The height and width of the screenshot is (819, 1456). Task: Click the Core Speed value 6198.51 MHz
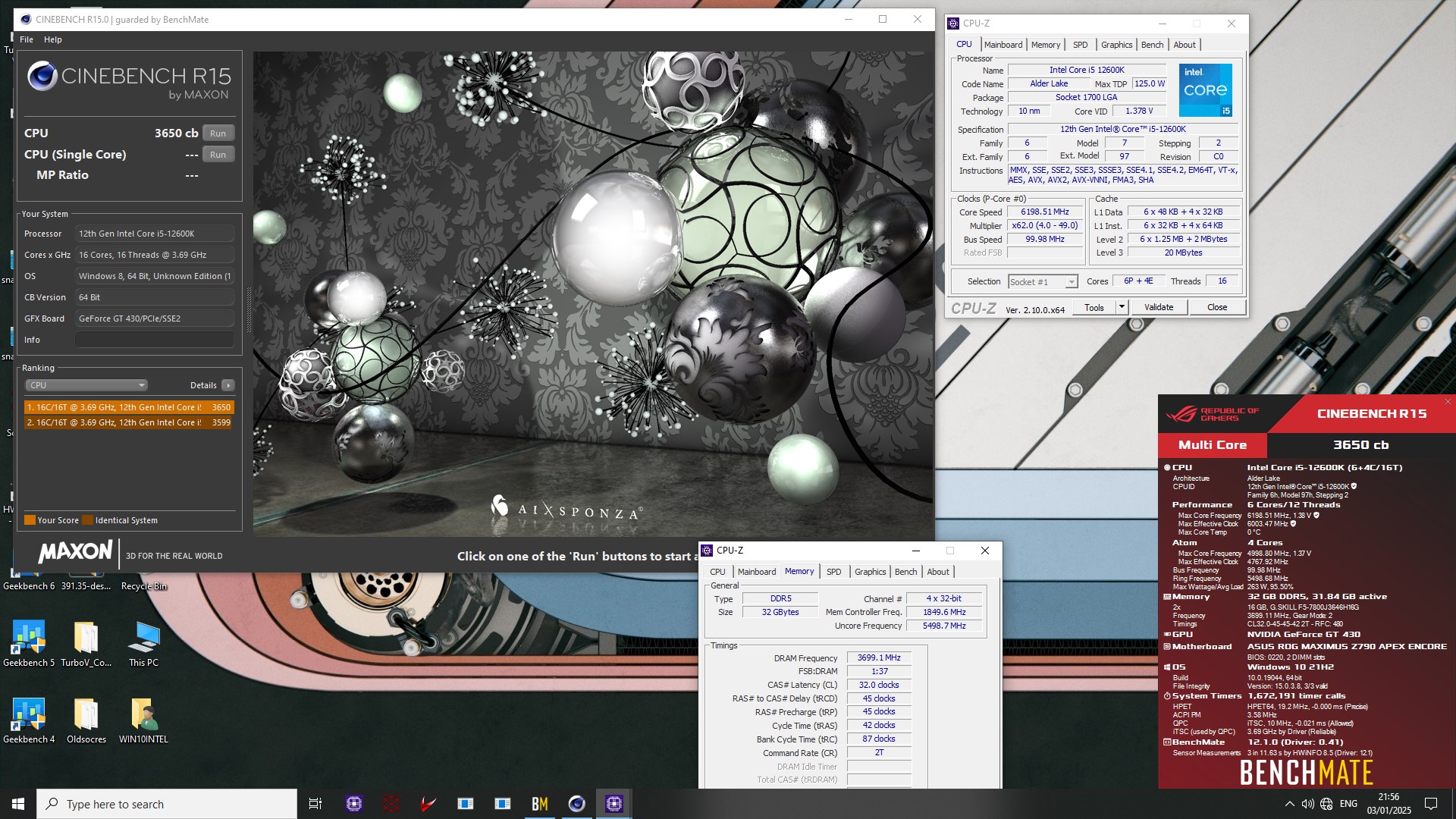coord(1045,212)
